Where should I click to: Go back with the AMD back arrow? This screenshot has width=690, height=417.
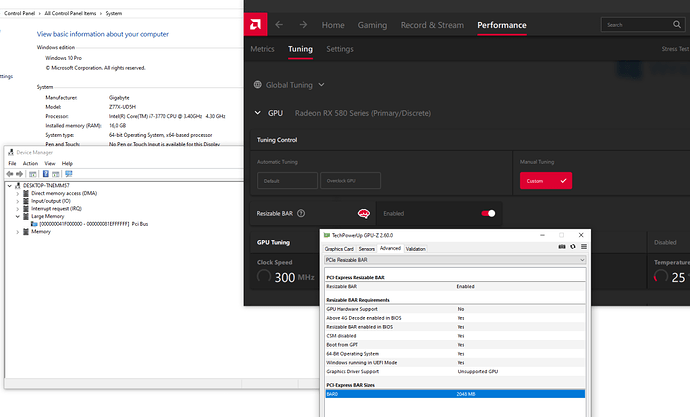coord(279,25)
